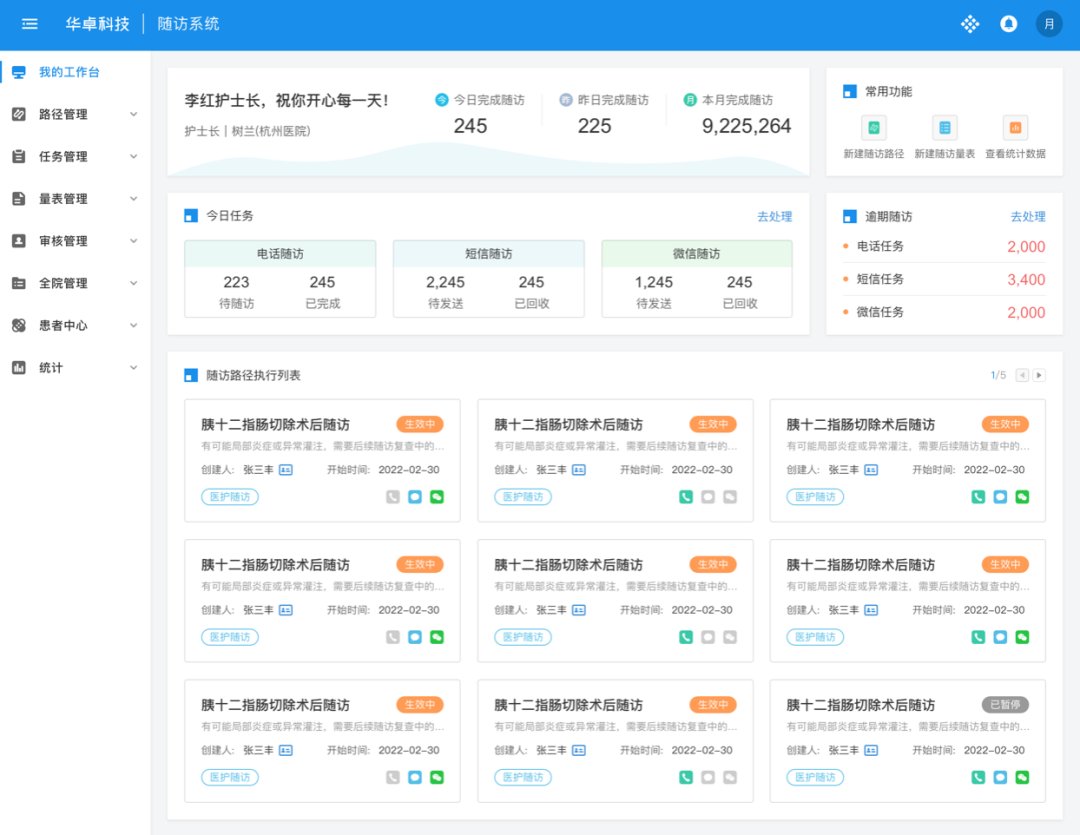Click 去处理 link in 今日任务 panel
The width and height of the screenshot is (1080, 835).
point(774,216)
